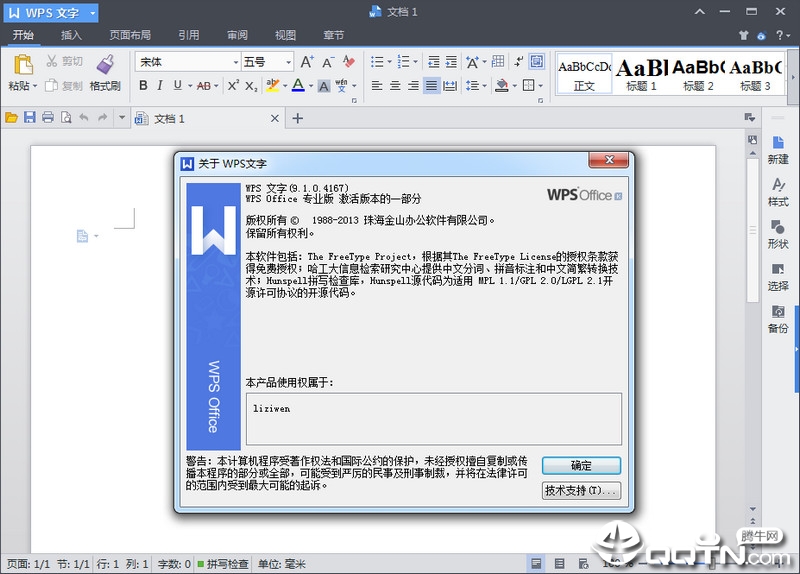Open 页面布局 ribbon tab
This screenshot has height=574, width=800.
pos(130,35)
